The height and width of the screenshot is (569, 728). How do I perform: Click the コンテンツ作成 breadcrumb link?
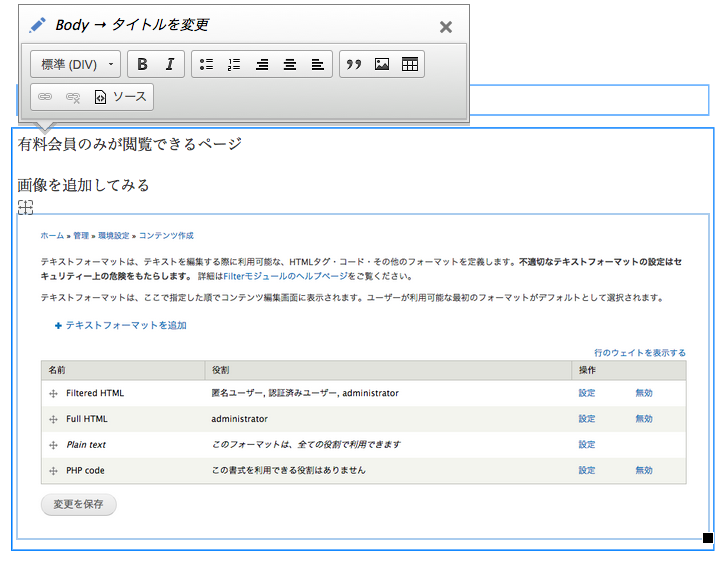tap(166, 236)
